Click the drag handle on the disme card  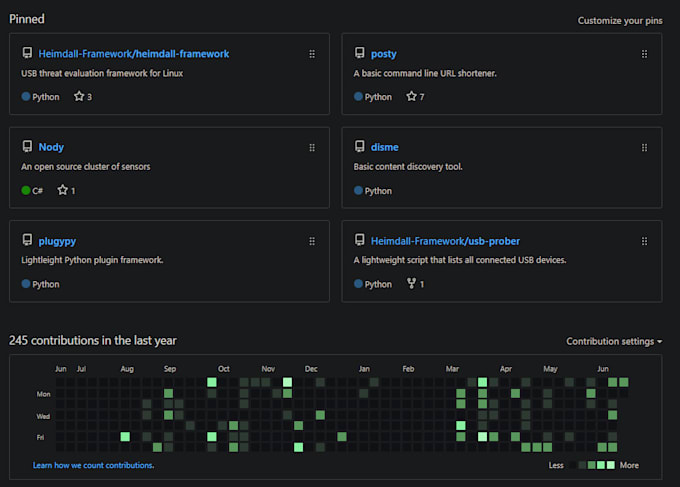(644, 147)
